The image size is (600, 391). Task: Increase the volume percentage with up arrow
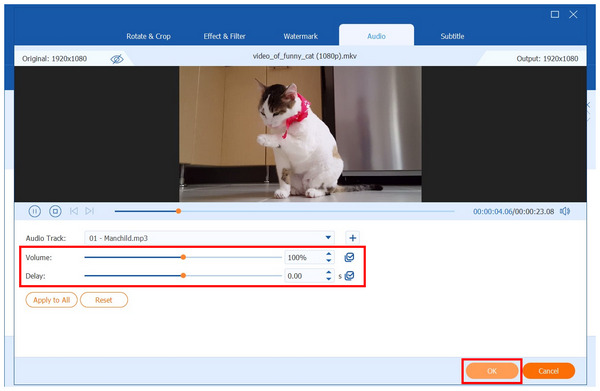click(328, 254)
